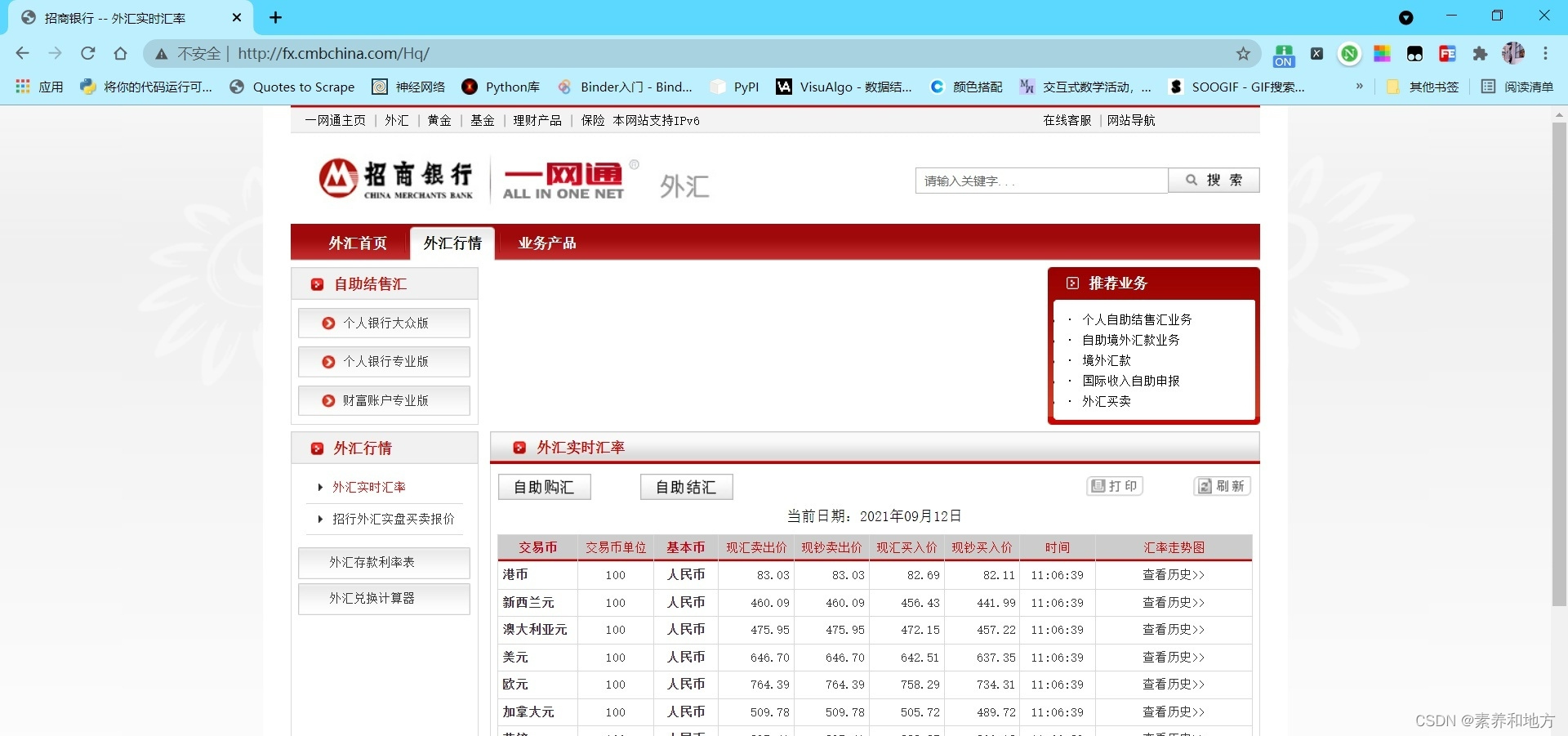
Task: Click the keyword search input field
Action: pos(1041,181)
